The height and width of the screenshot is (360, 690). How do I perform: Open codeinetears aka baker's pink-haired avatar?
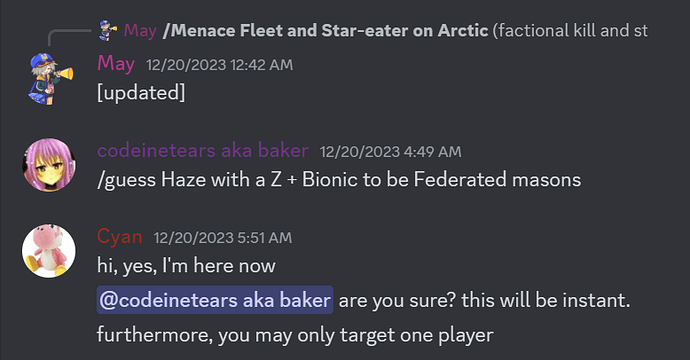(49, 165)
